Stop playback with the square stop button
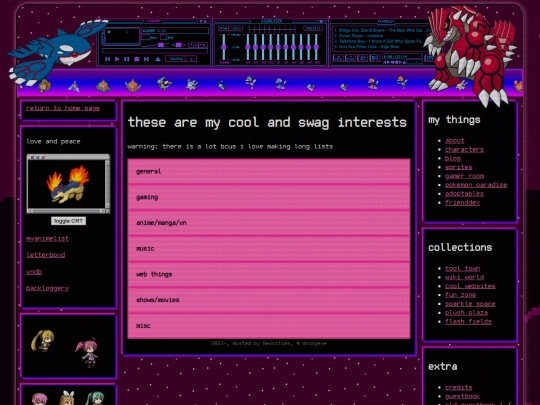540x405 pixels. point(136,59)
